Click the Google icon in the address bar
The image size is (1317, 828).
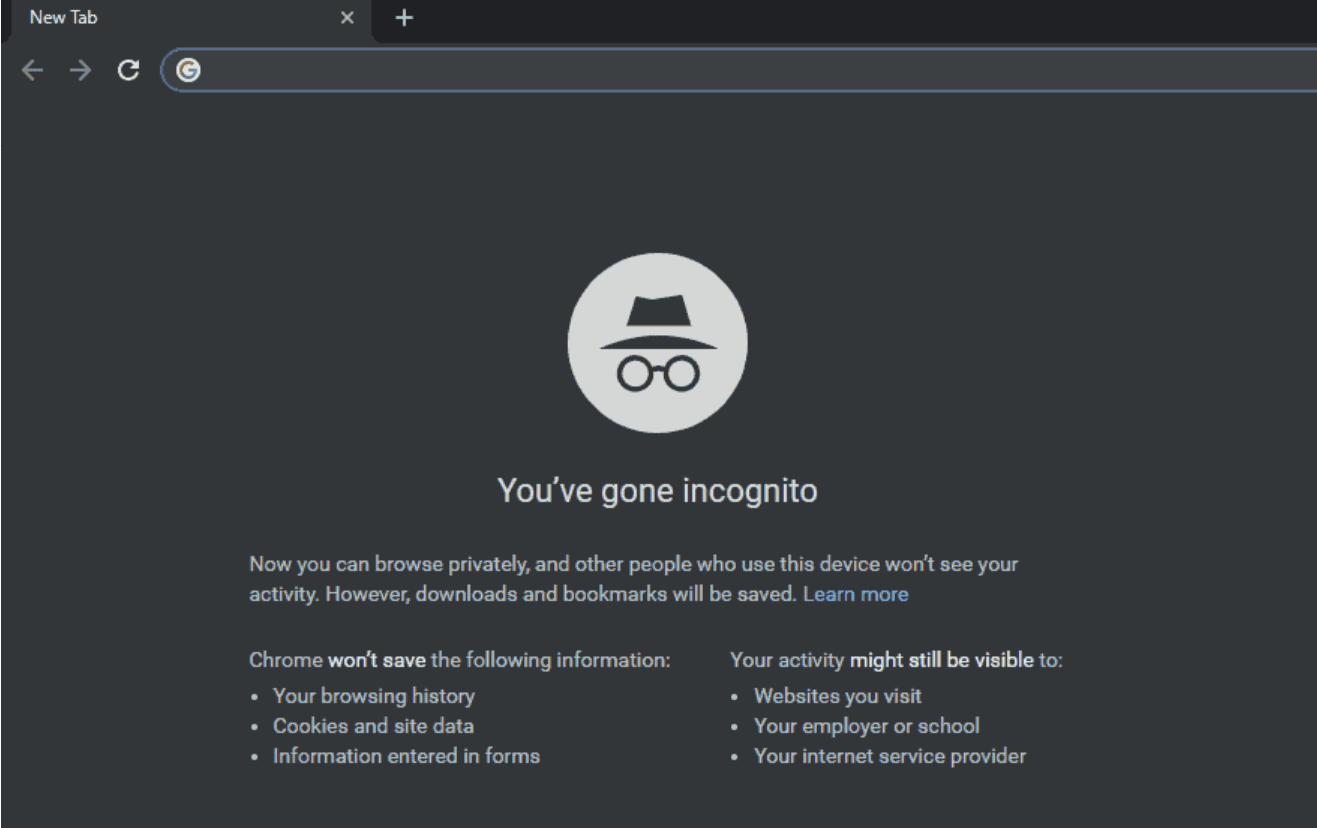[188, 70]
